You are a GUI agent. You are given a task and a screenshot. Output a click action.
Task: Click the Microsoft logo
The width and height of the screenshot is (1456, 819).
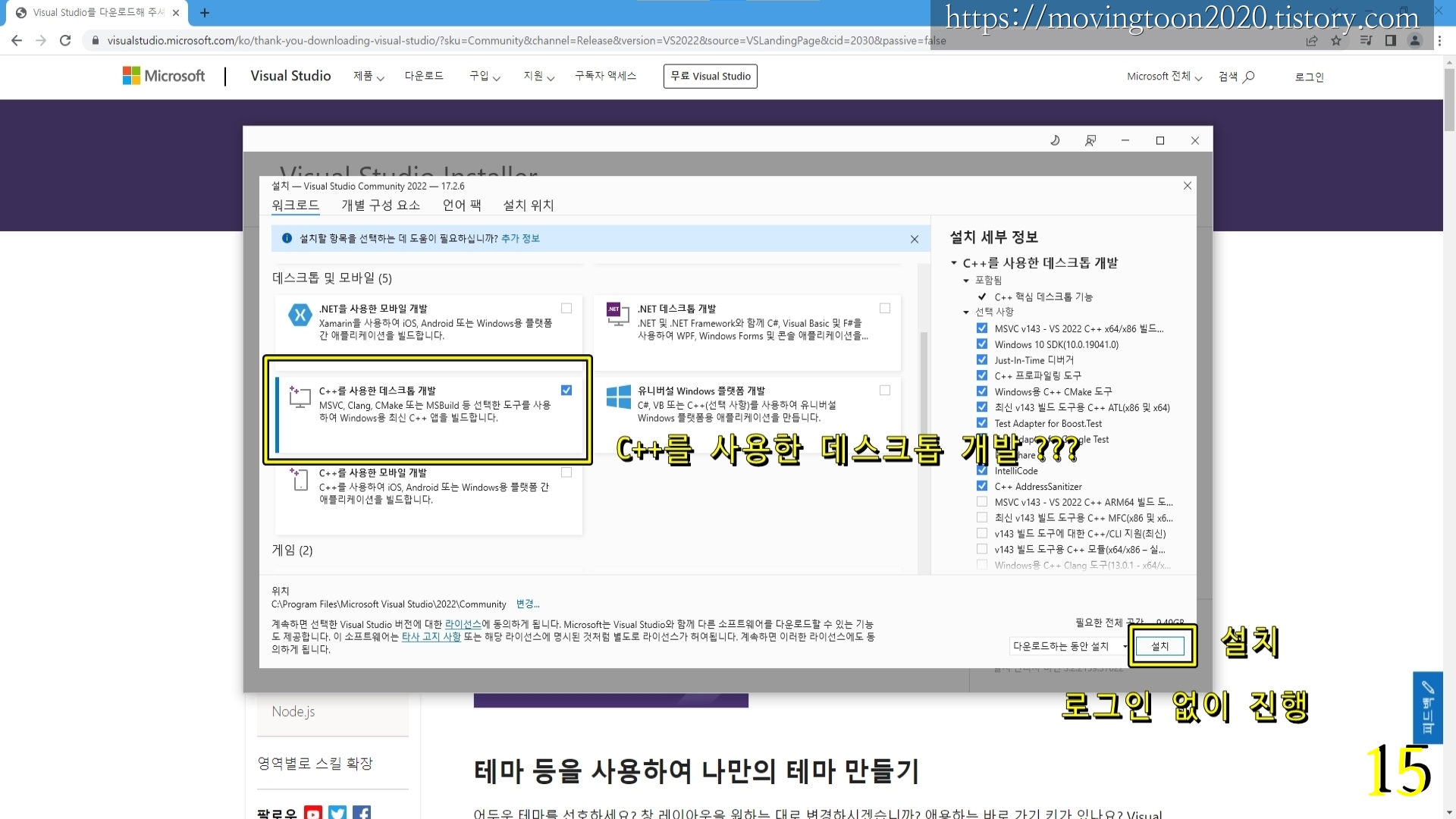pos(164,76)
